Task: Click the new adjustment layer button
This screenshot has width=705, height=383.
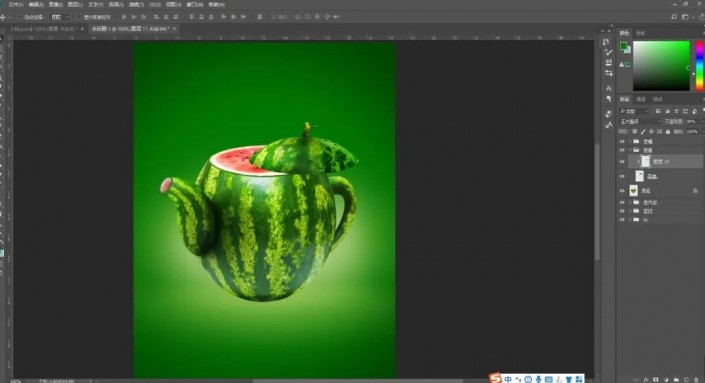Action: pos(666,380)
